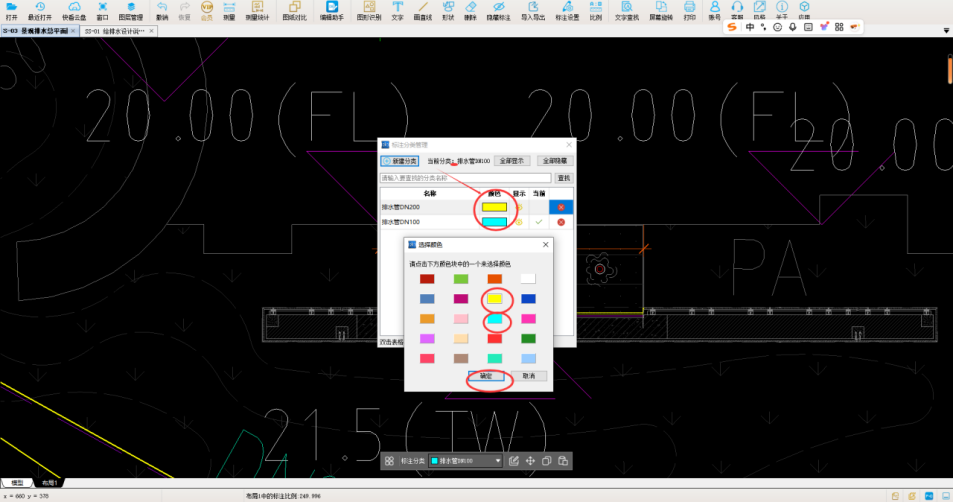Click the 打印 print icon
953x502 pixels.
pyautogui.click(x=690, y=11)
